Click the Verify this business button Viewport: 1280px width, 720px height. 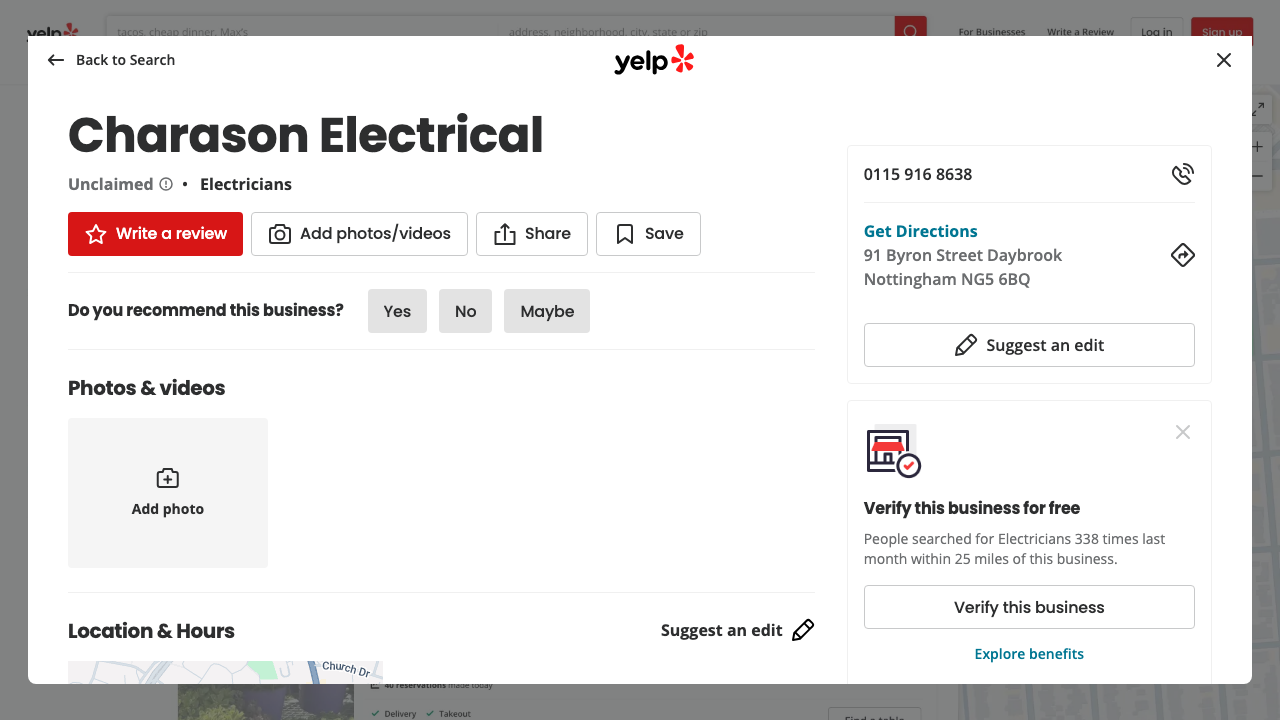(x=1029, y=606)
